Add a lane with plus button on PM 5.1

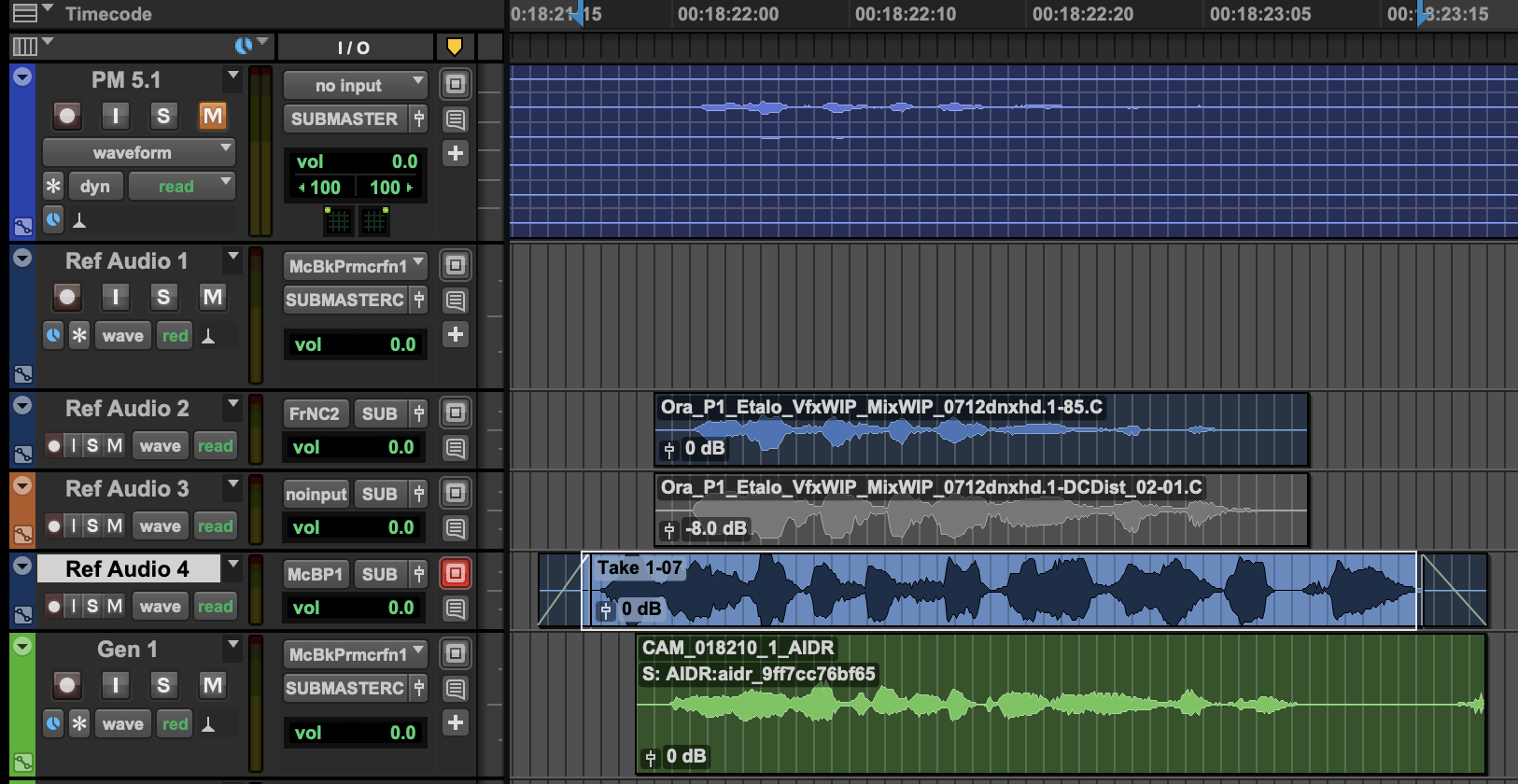tap(455, 153)
